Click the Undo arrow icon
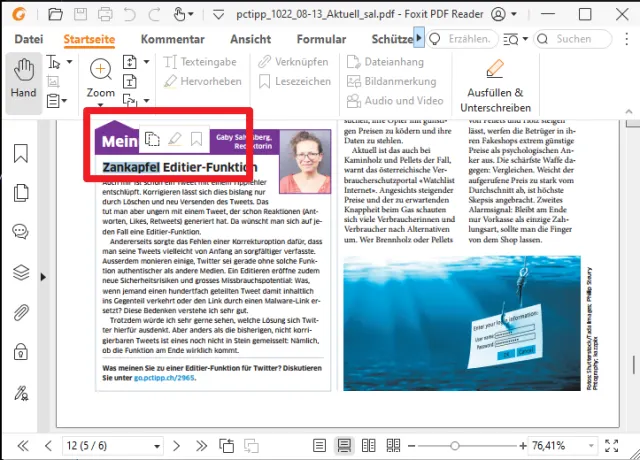Viewport: 640px width, 460px height. [x=130, y=15]
